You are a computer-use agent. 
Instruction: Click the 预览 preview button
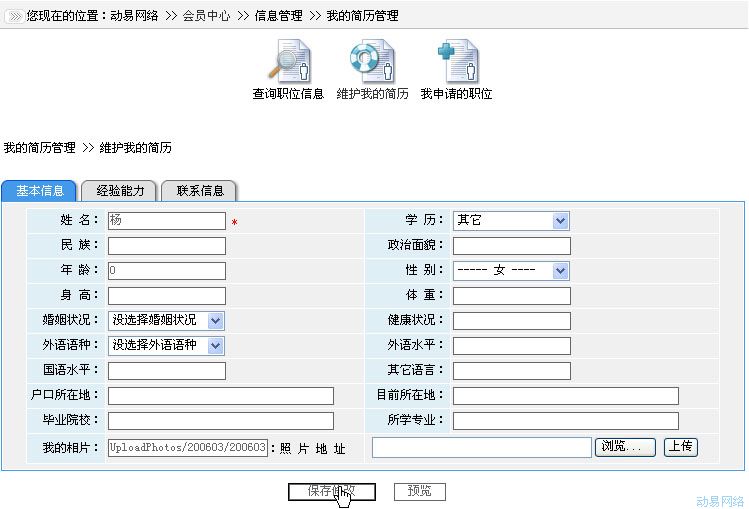(x=419, y=492)
